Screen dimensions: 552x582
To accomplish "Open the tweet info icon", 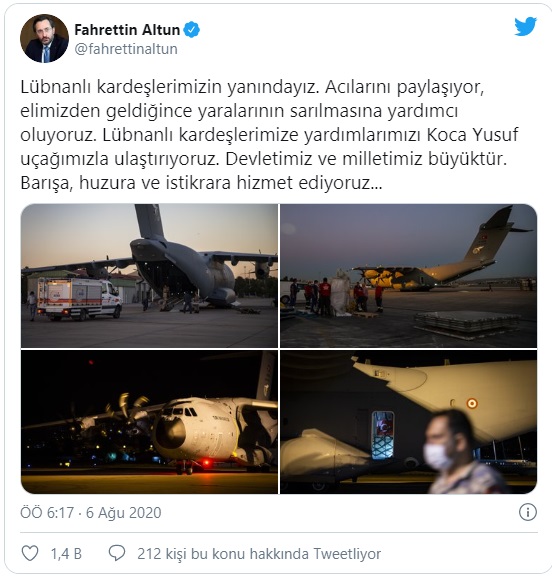I will 527,513.
